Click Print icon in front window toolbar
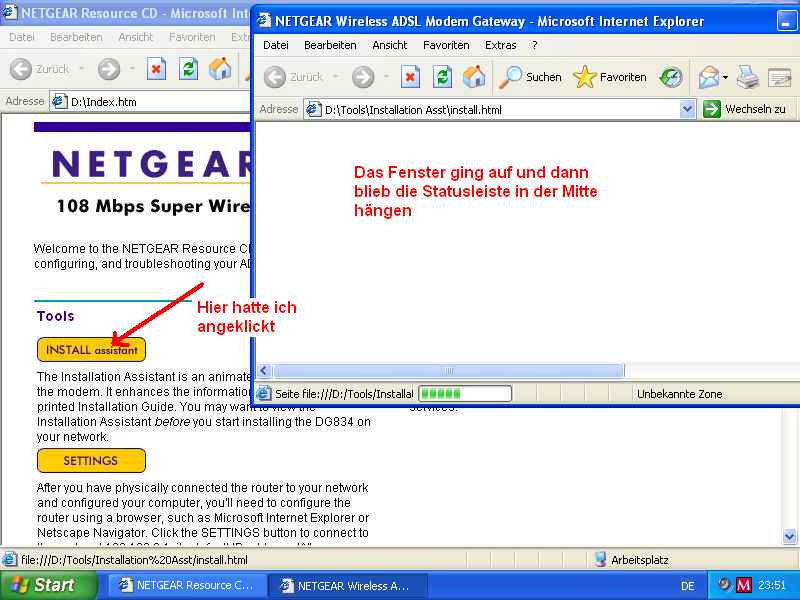The image size is (800, 600). coord(748,78)
